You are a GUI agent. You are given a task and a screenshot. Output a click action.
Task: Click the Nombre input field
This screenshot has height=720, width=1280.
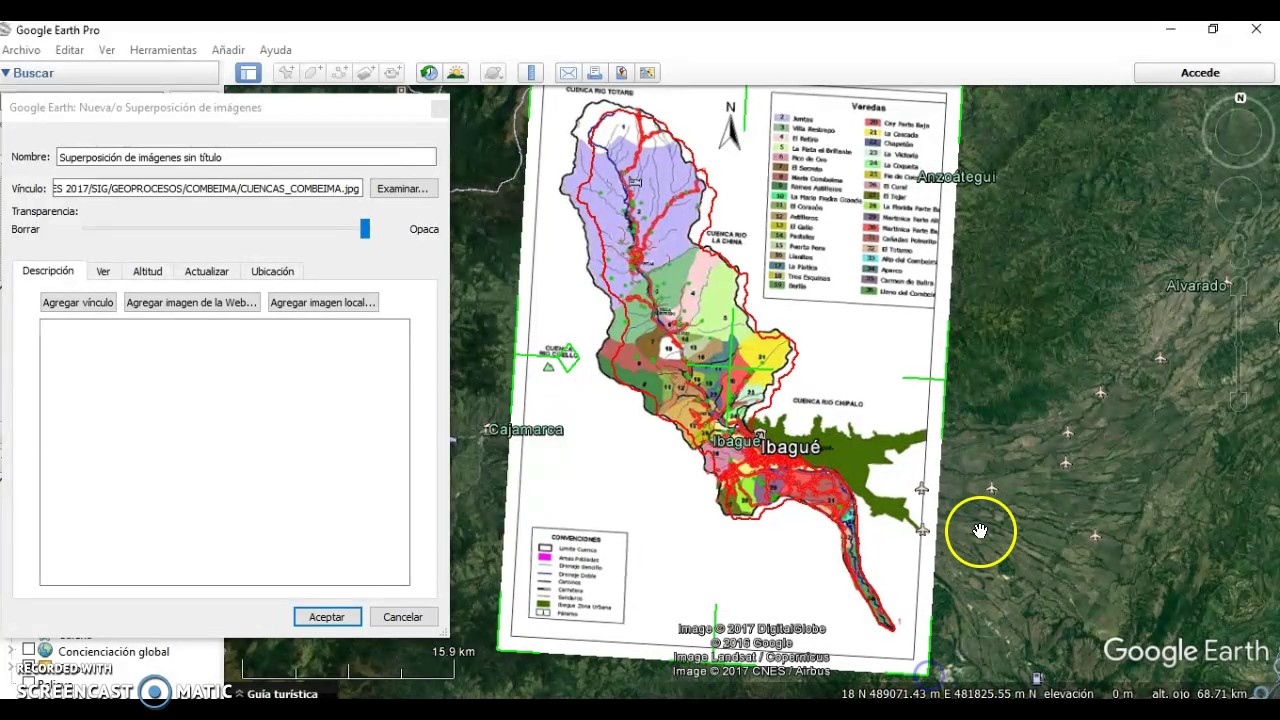pyautogui.click(x=246, y=157)
